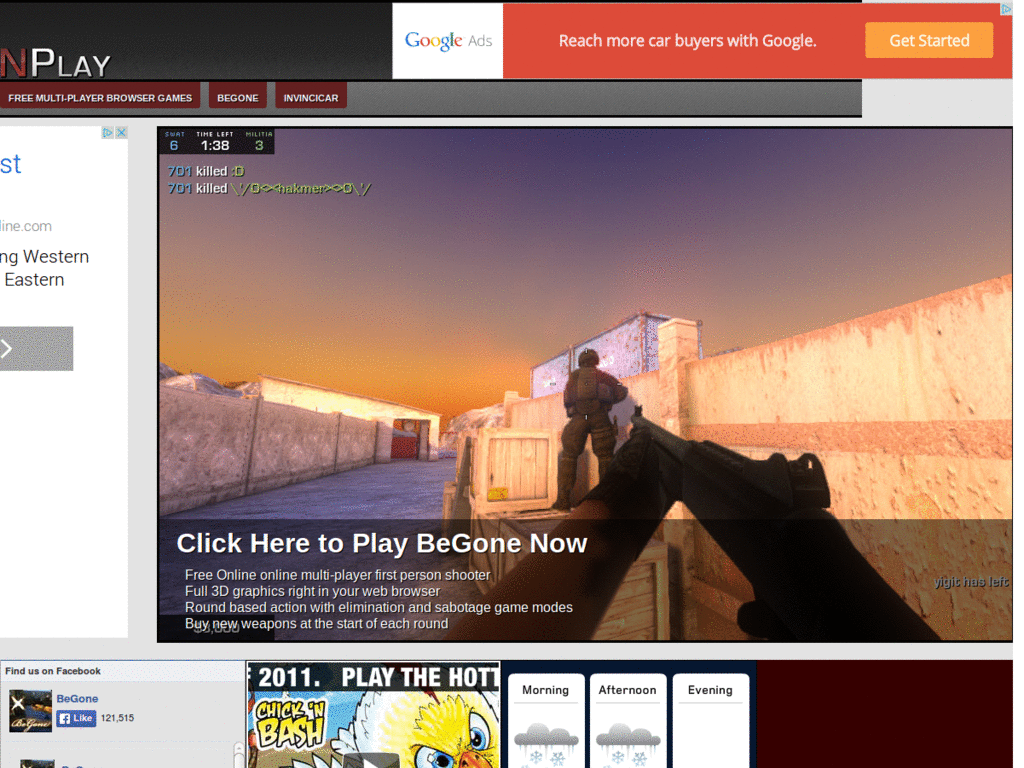Select the Afternoon weather card
The width and height of the screenshot is (1024, 768).
pyautogui.click(x=628, y=721)
